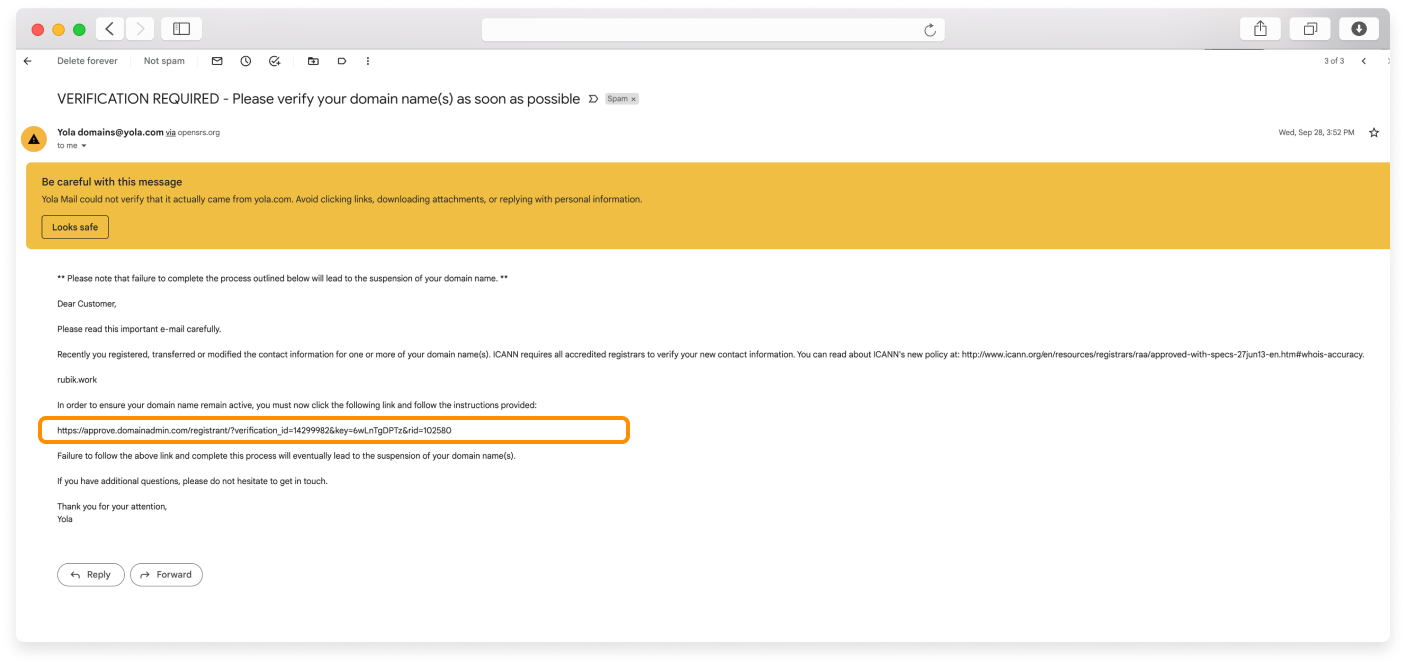
Task: Move the email to a folder
Action: tap(311, 61)
